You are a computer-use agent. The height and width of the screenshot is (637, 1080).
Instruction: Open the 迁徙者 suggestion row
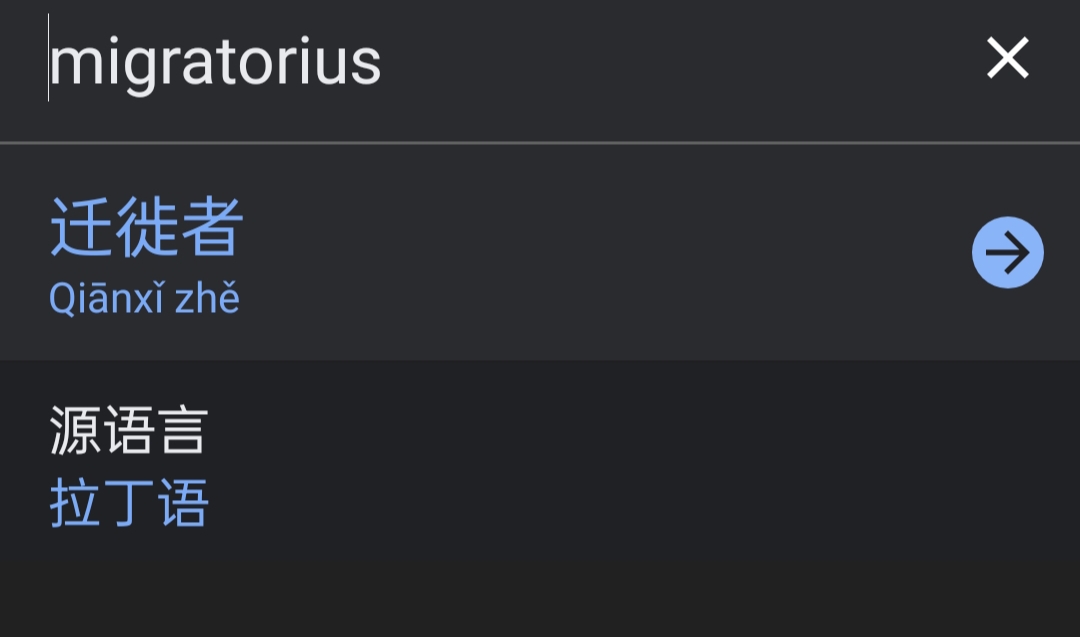click(480, 253)
